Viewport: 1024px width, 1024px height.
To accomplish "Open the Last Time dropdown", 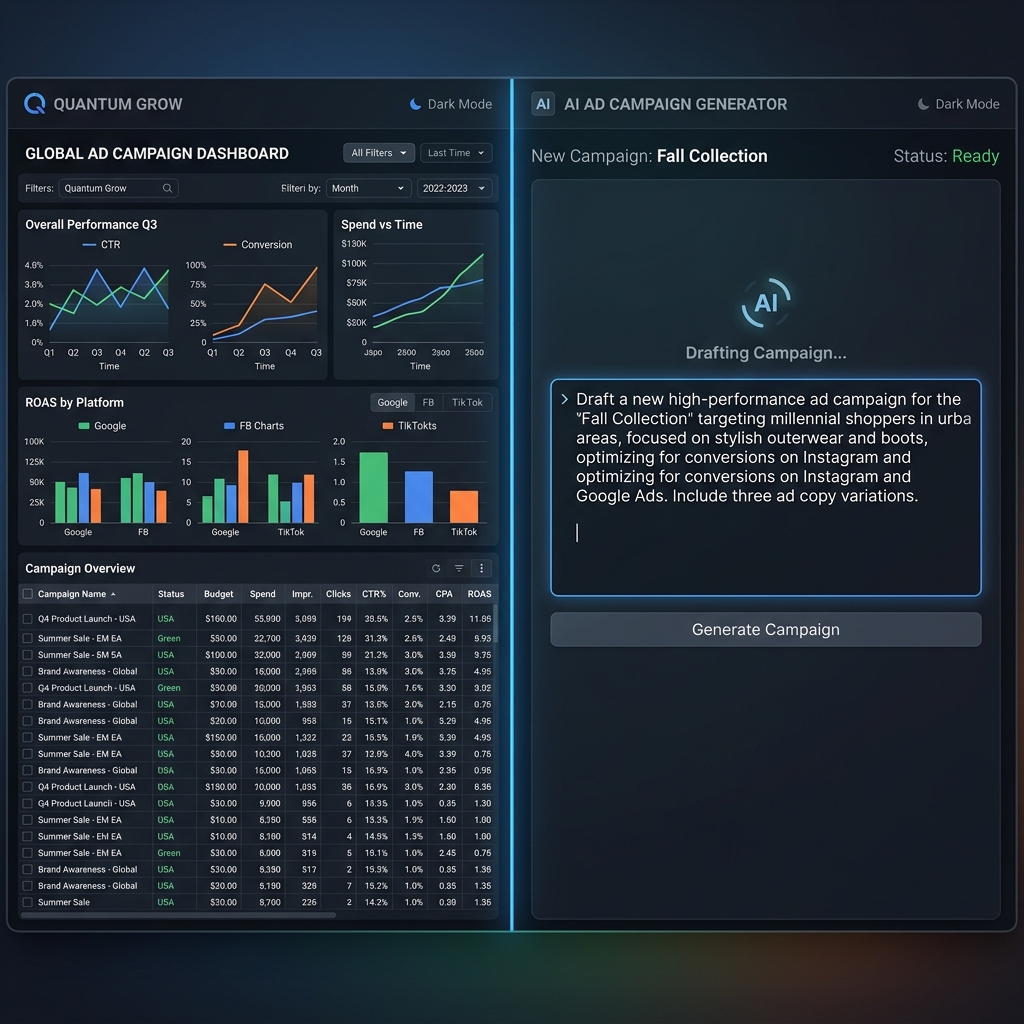I will [x=456, y=153].
